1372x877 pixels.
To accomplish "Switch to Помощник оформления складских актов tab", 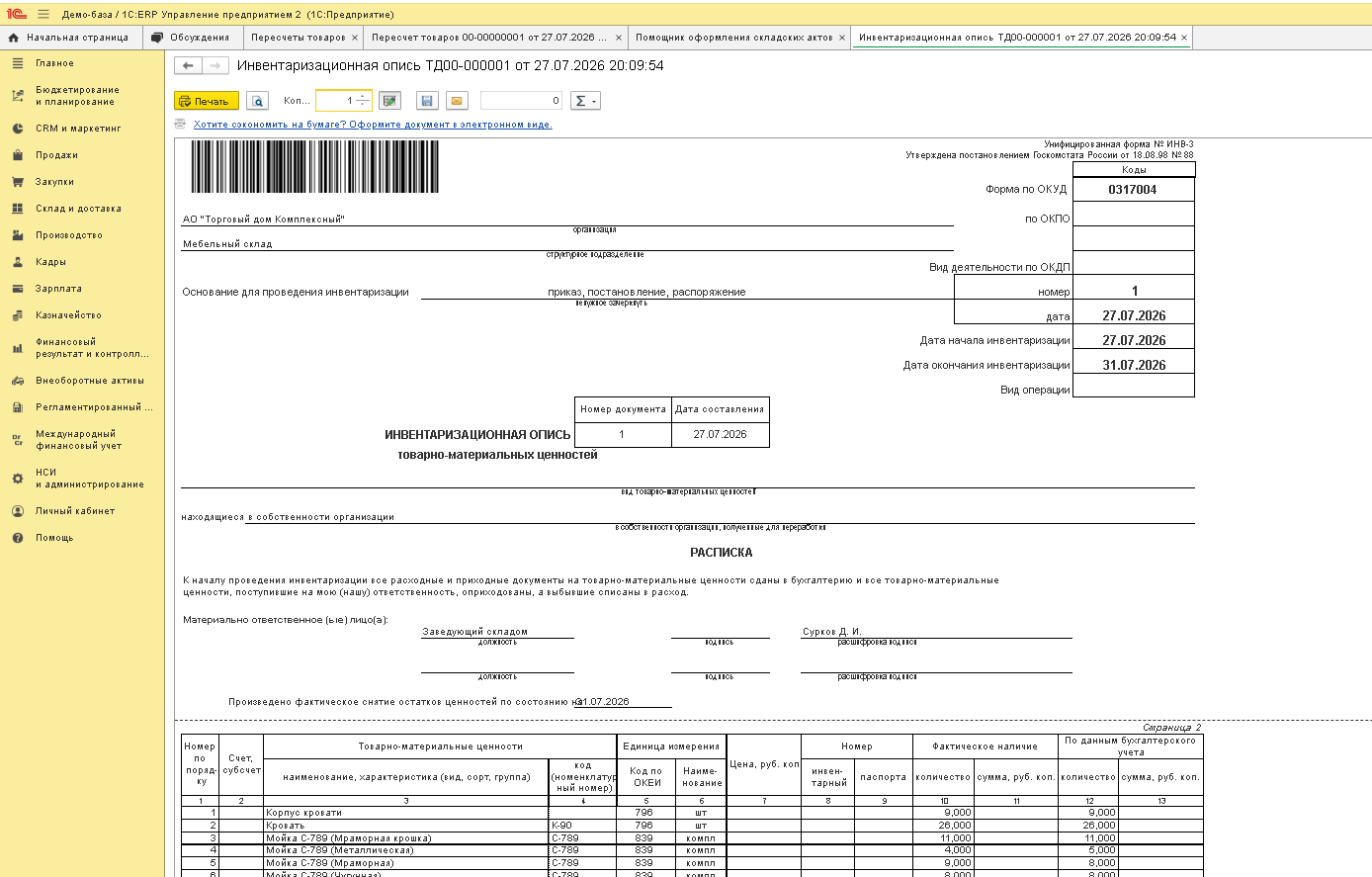I will 733,38.
